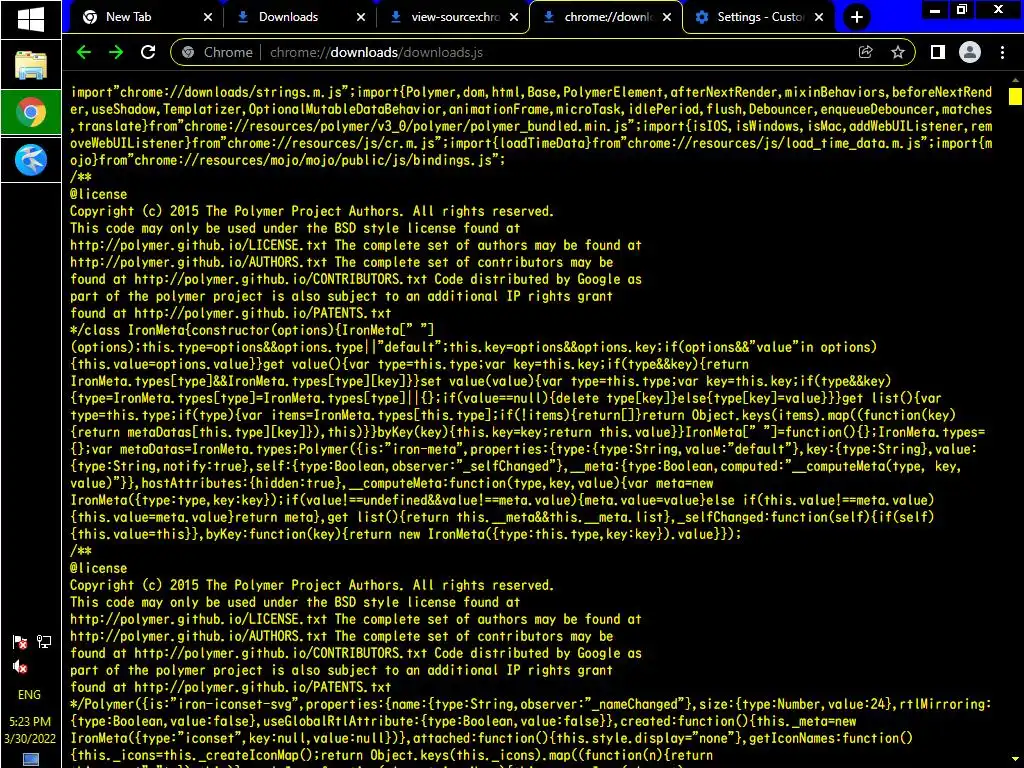Screen dimensions: 1024x768
Task: Click 'import"chrome://downloads/strings.m.js"' text
Action: [x=212, y=92]
